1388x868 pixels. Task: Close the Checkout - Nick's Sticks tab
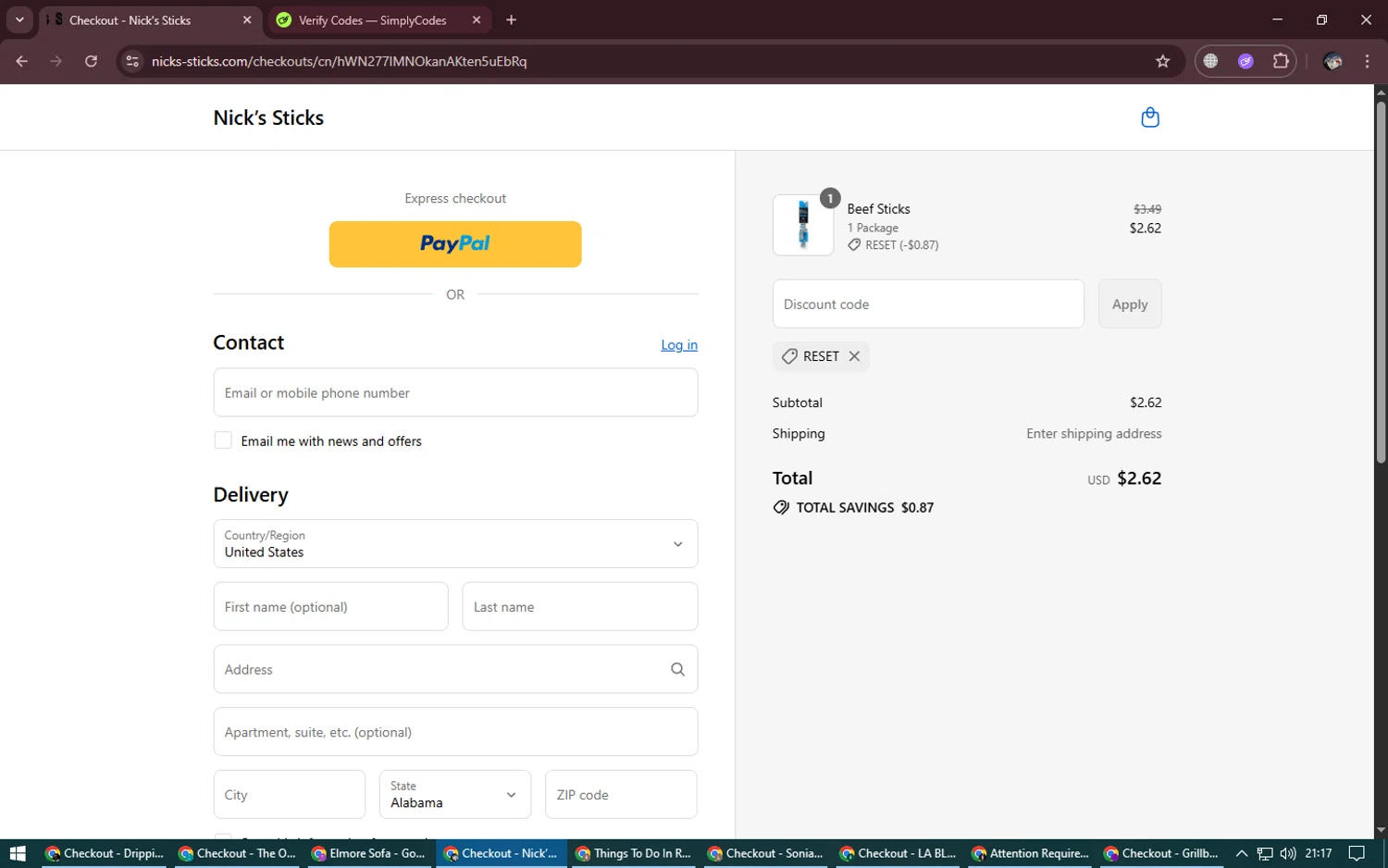(246, 19)
